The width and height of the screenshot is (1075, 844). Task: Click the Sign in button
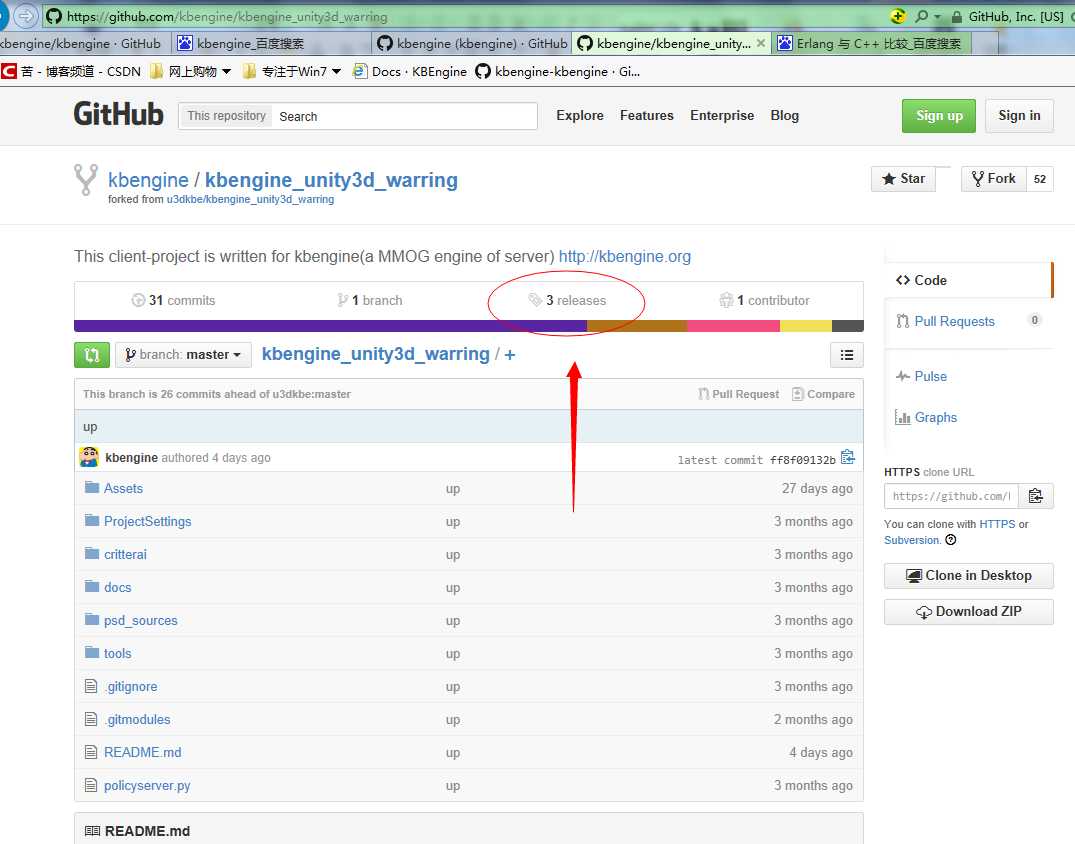(1019, 116)
